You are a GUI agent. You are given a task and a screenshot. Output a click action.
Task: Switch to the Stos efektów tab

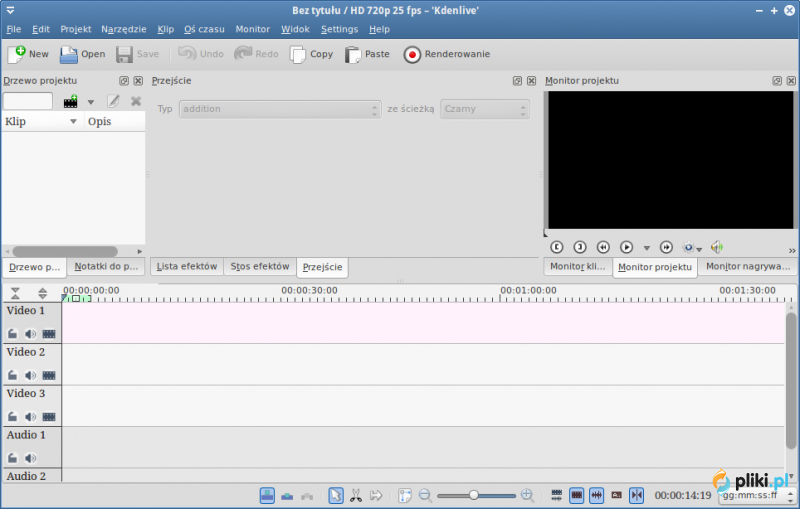click(260, 266)
